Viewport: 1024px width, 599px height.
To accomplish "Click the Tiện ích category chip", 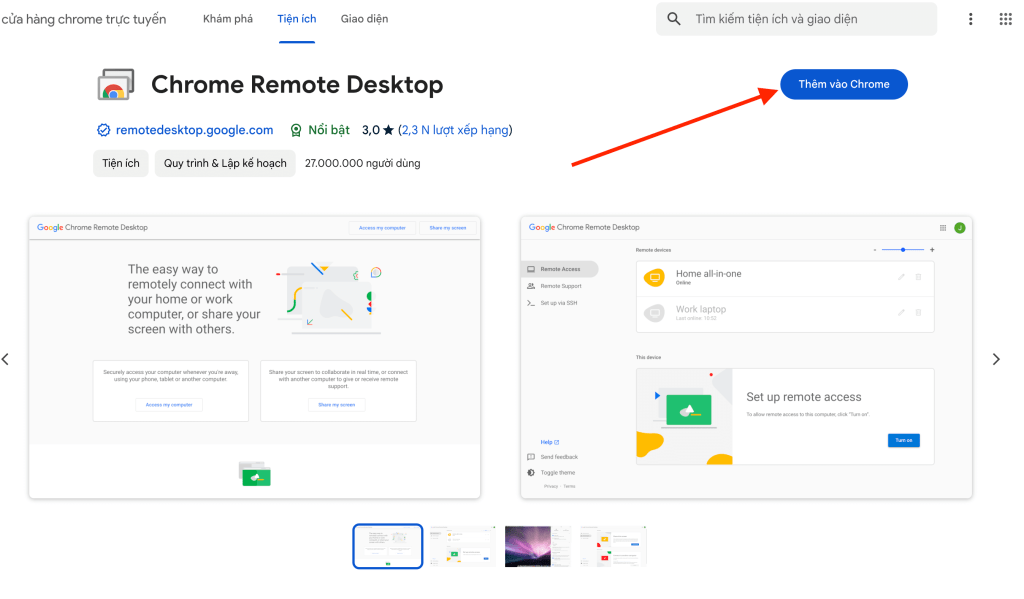I will 121,163.
